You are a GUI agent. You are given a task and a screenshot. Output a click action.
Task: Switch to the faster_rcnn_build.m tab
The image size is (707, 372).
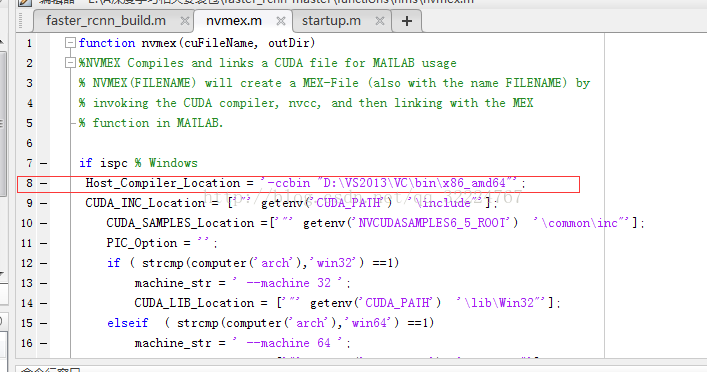[x=106, y=21]
